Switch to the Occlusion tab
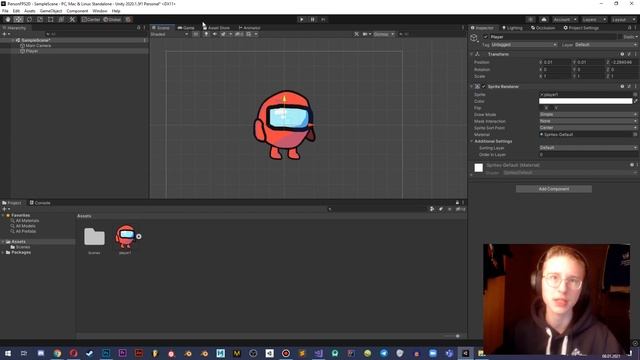The image size is (640, 360). [543, 28]
